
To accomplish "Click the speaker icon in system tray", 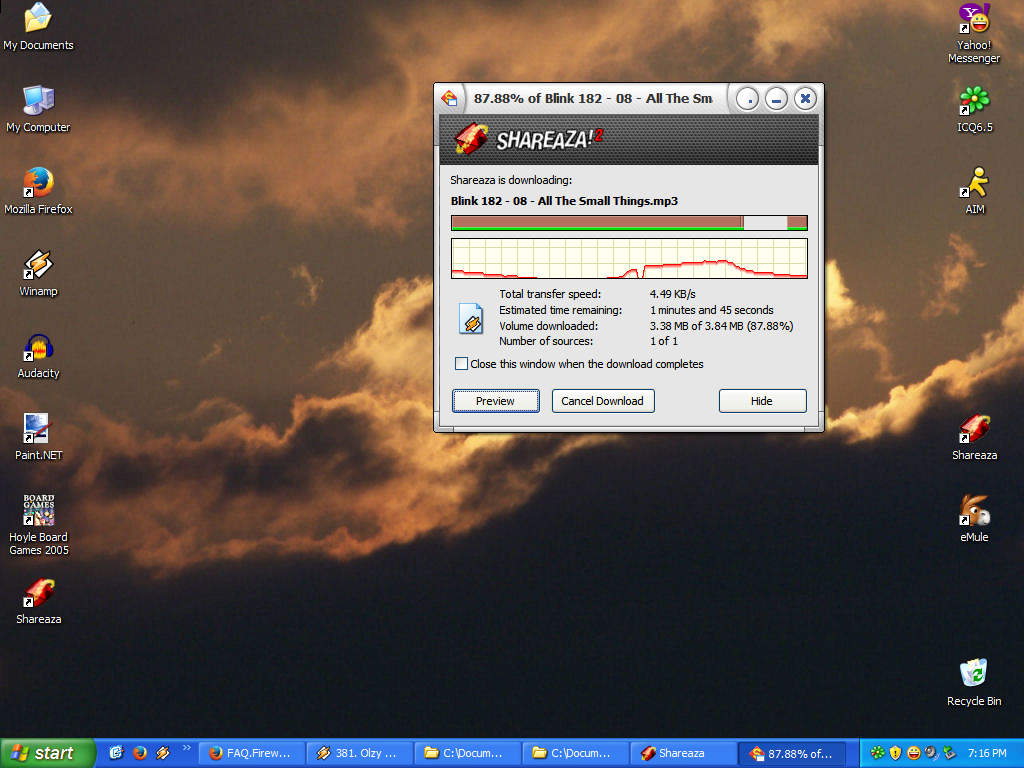I will point(931,753).
